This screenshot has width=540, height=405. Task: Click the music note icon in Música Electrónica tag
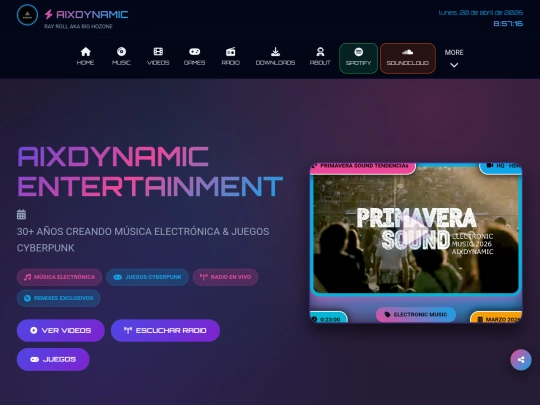[x=28, y=277]
